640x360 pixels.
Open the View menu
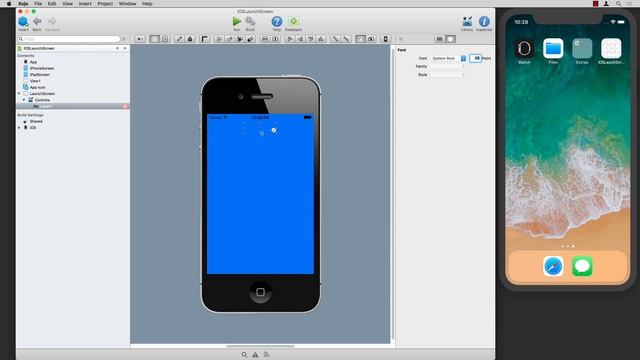pyautogui.click(x=67, y=4)
